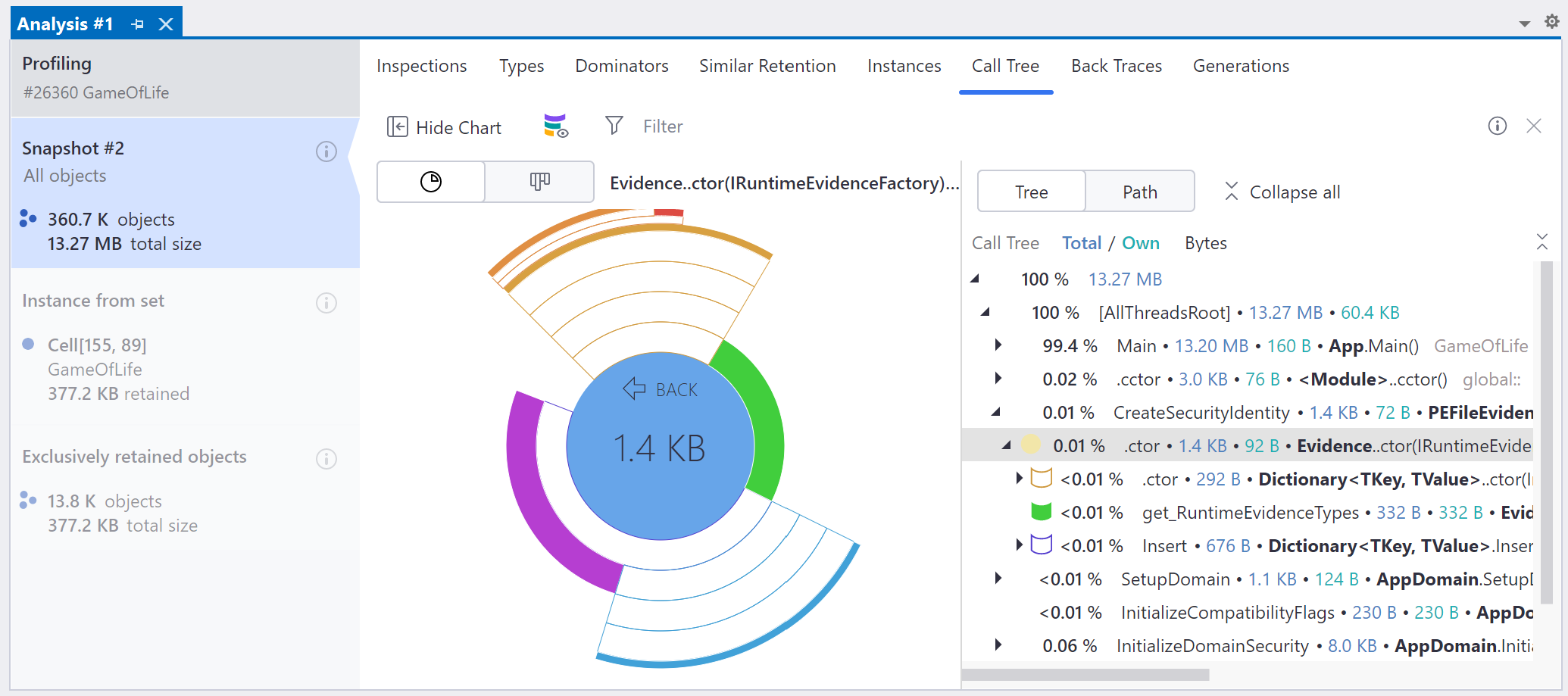Click BACK in the sunburst chart center
Screen dimensions: 1568x696
(660, 389)
